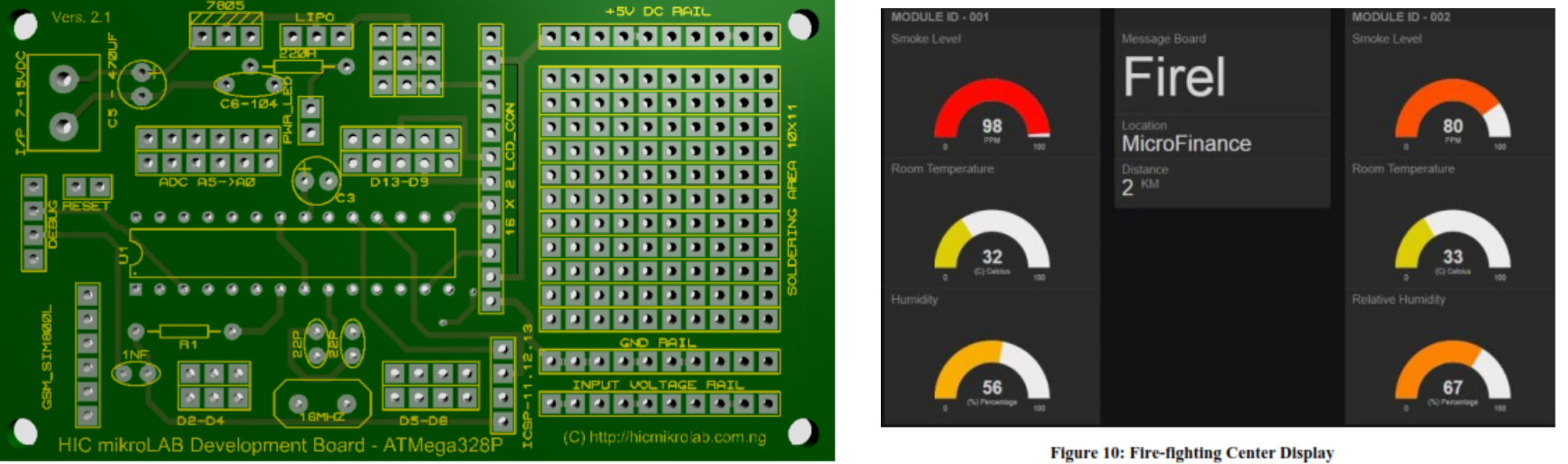
Task: Click the LIPO header pins
Action: point(316,36)
